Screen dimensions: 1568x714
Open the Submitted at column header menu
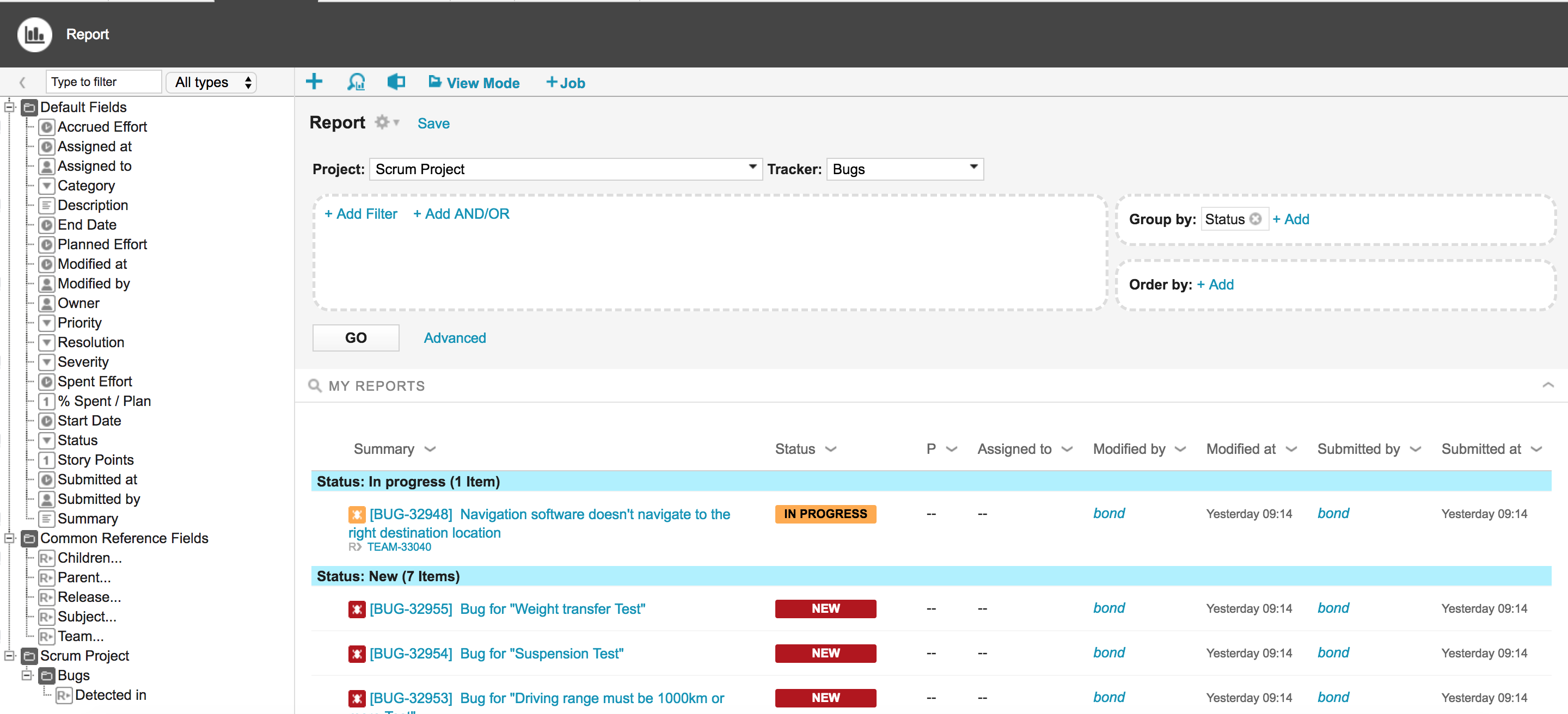(1536, 450)
